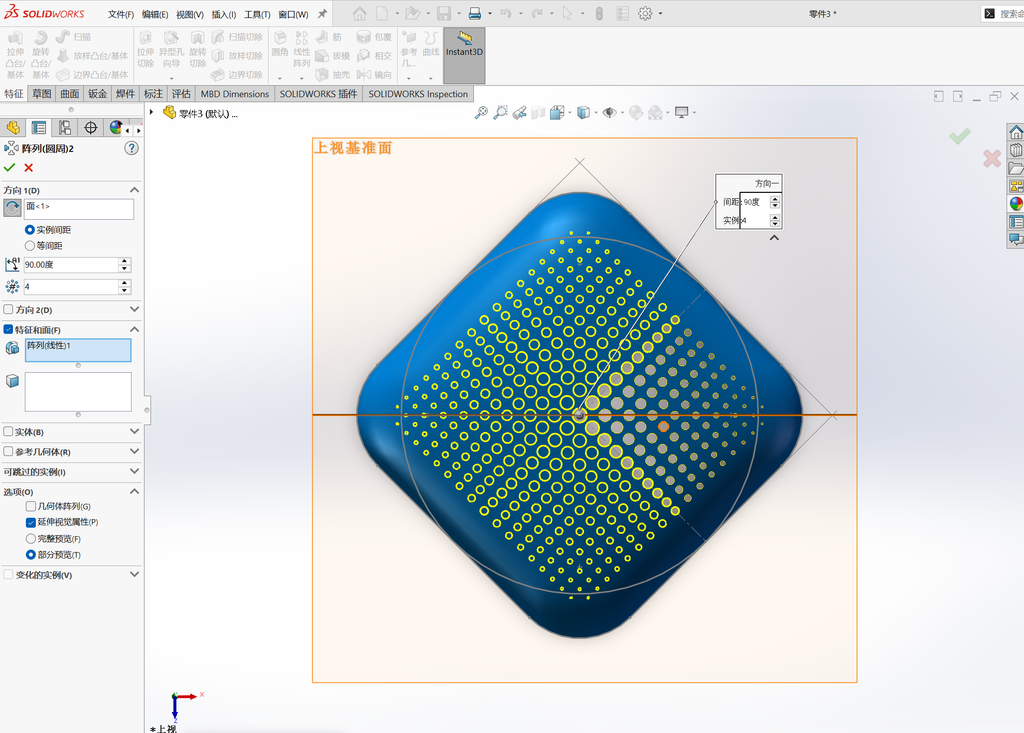1024x733 pixels.
Task: Check the 几何体阵列(G) option
Action: click(x=31, y=506)
